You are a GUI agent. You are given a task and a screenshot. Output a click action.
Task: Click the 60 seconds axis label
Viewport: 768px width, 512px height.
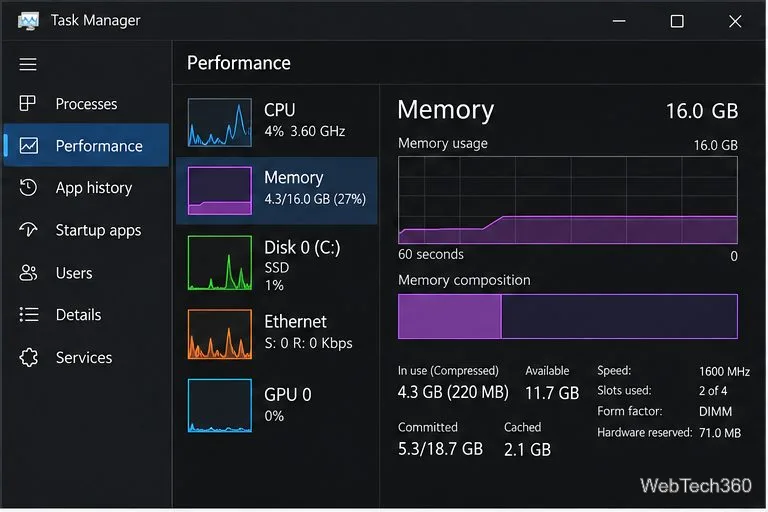pyautogui.click(x=431, y=254)
